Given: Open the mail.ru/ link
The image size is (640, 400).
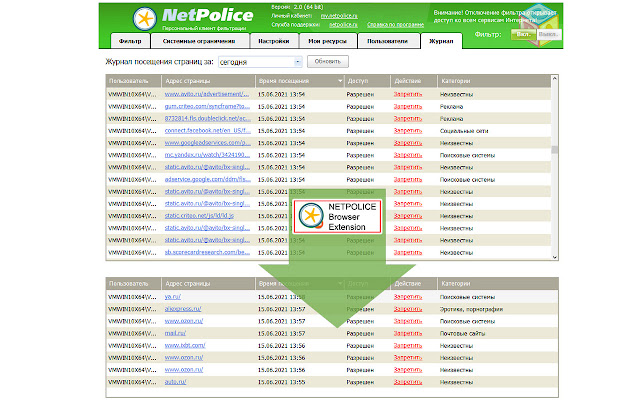Looking at the screenshot, I should tap(175, 333).
